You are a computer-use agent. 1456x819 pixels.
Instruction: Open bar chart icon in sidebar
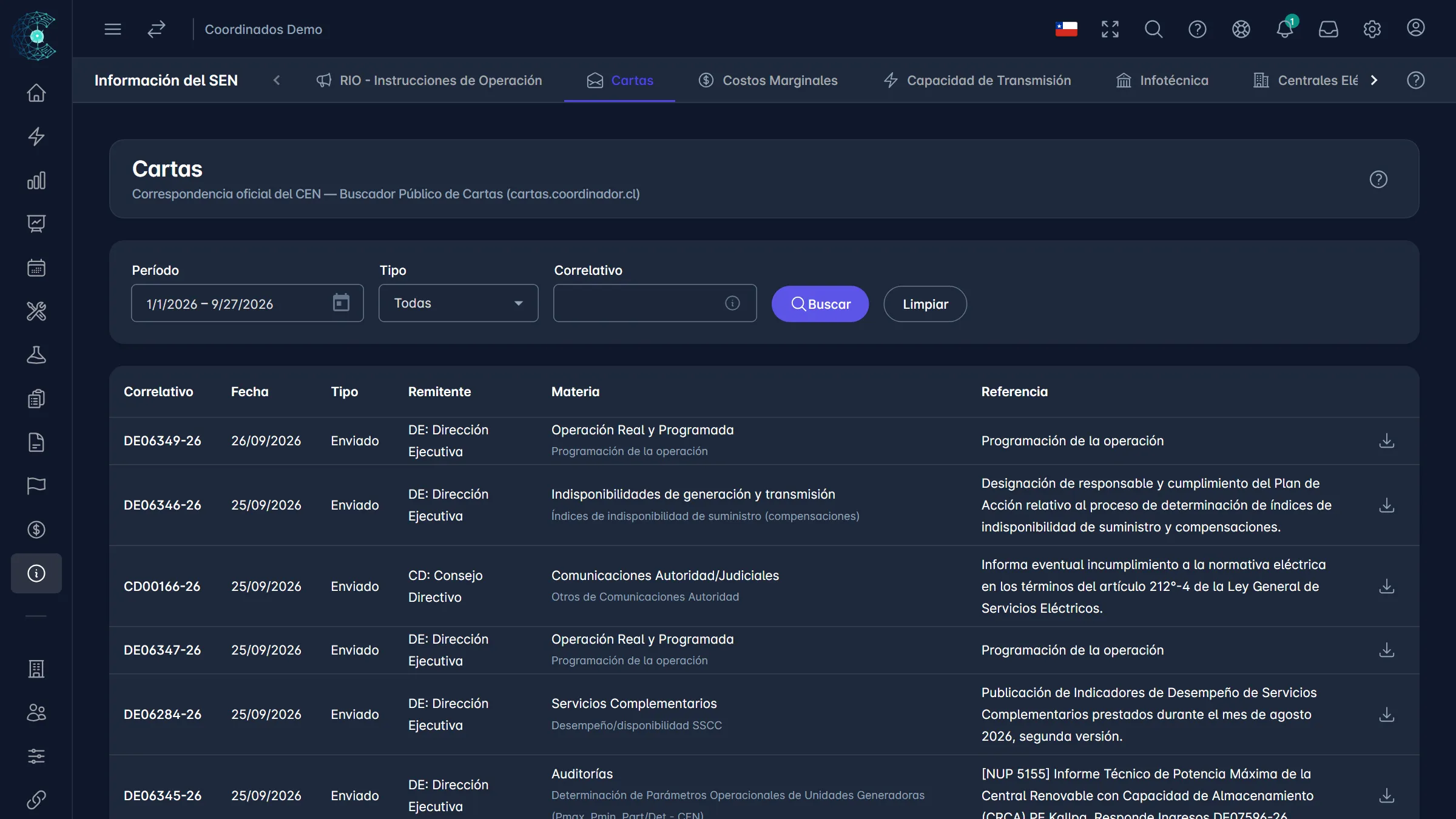point(36,180)
